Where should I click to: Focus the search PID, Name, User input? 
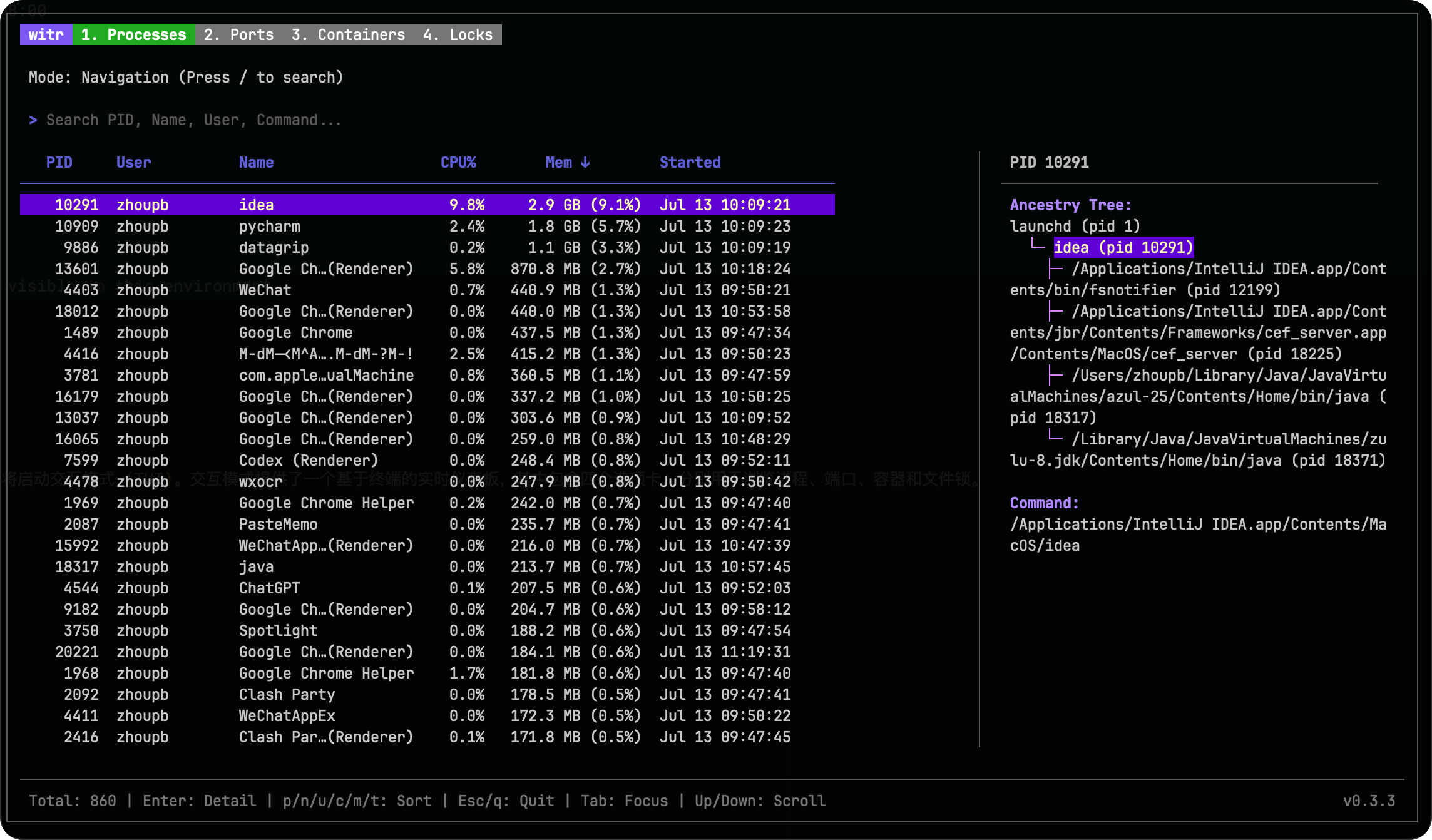coord(194,120)
